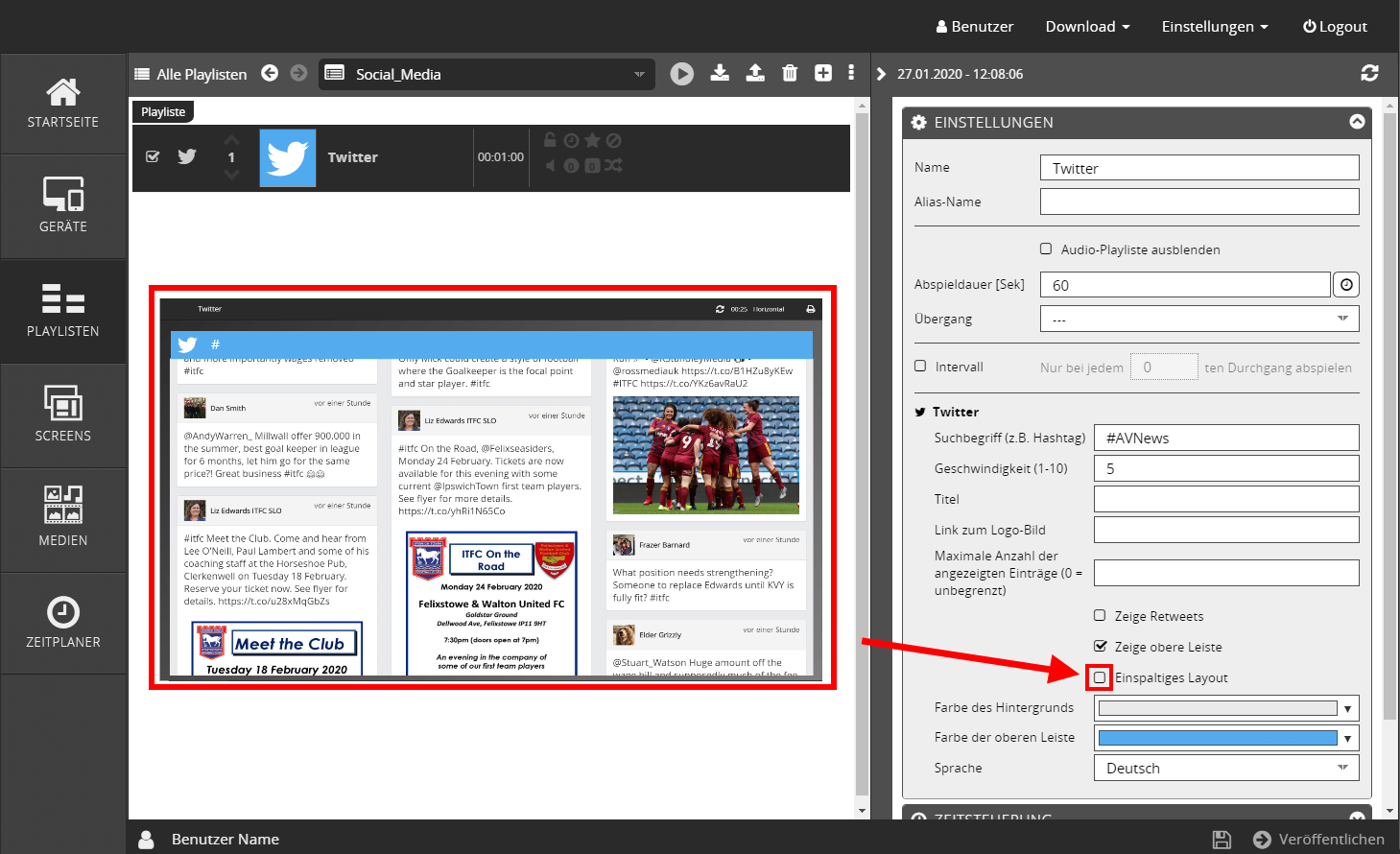Click the upload/export playlist icon
This screenshot has height=854, width=1400.
pyautogui.click(x=755, y=73)
